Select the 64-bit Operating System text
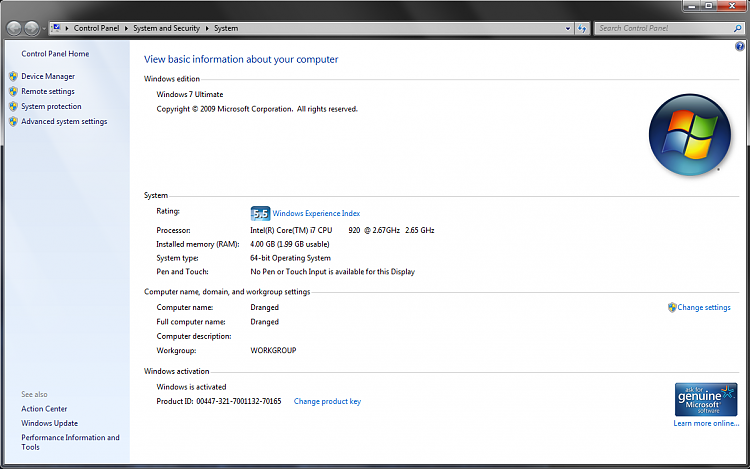This screenshot has width=750, height=469. (x=290, y=258)
